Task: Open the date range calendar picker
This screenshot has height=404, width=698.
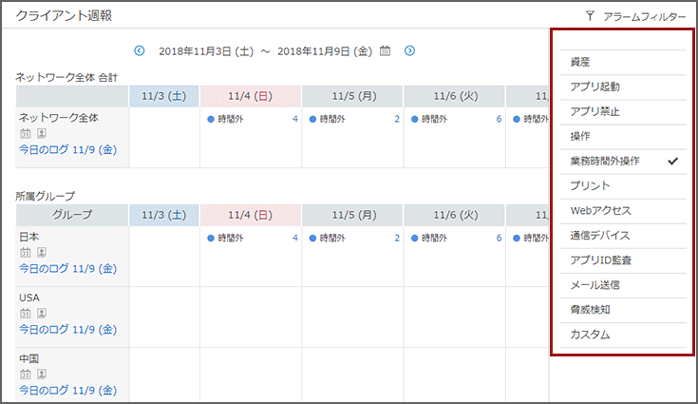Action: 386,51
